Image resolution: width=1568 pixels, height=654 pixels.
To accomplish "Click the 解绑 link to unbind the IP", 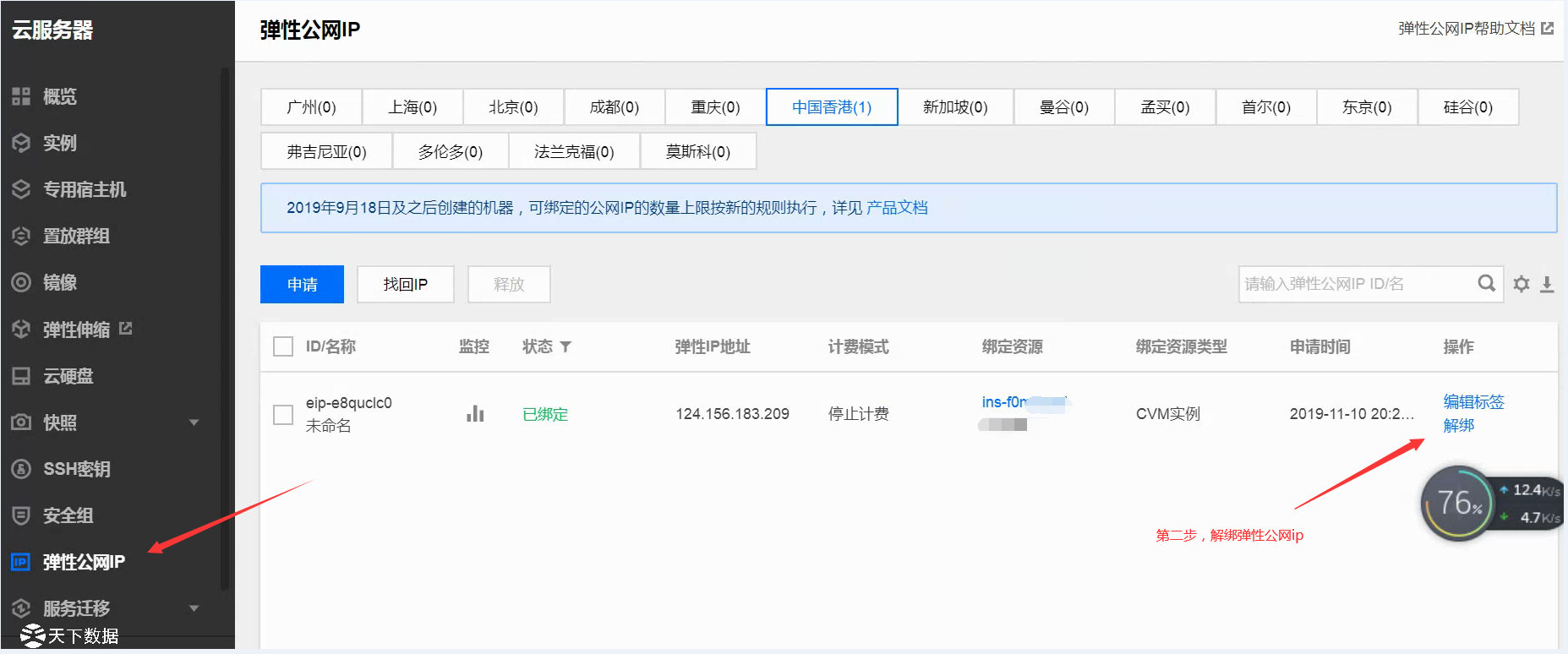I will [x=1458, y=425].
